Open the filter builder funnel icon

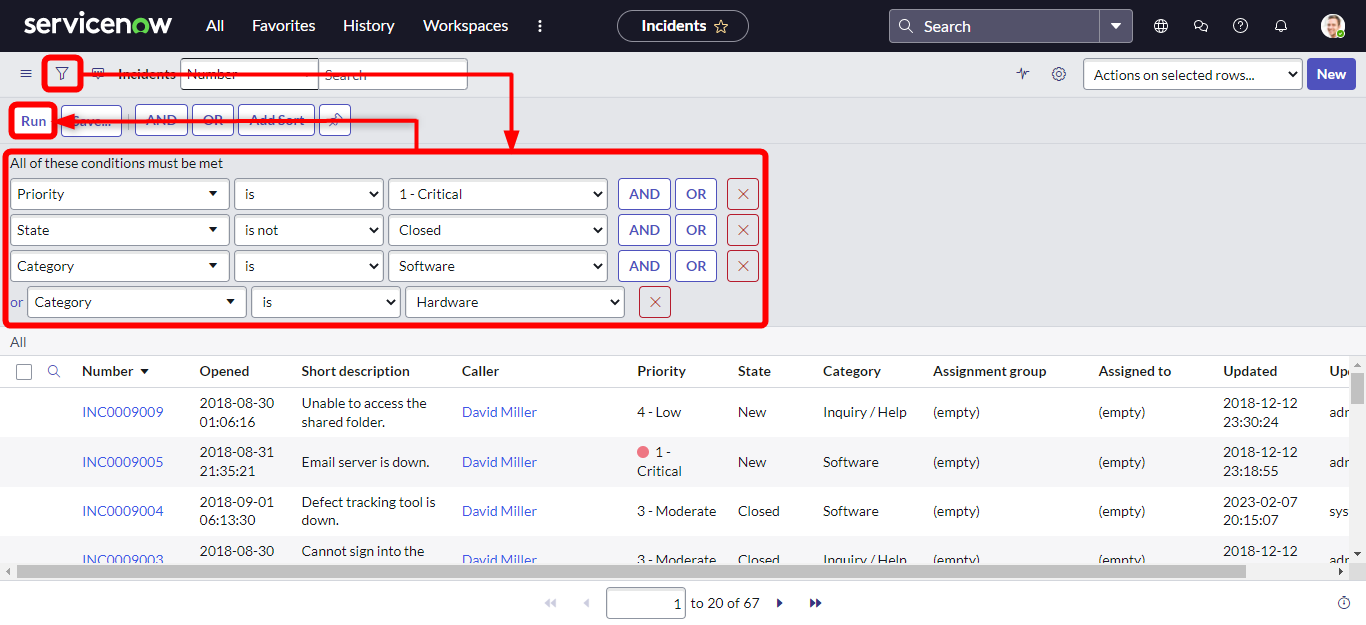tap(61, 73)
